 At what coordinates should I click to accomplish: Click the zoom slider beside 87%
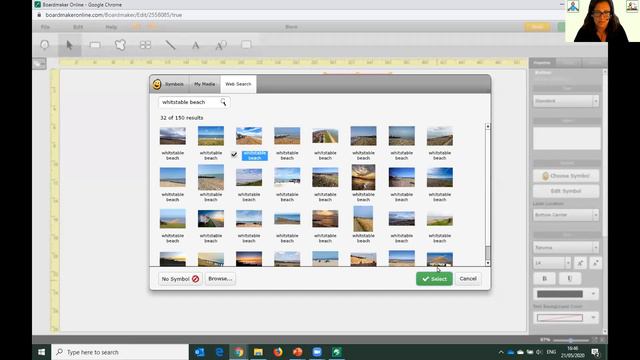coord(571,340)
